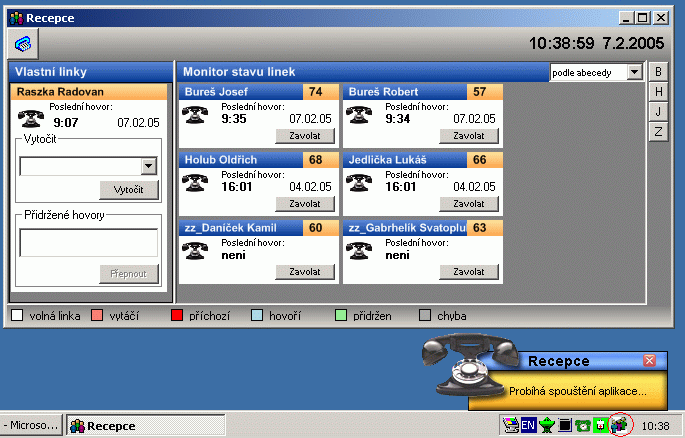Click Zavolat for Jedlička Lukáš
This screenshot has height=438, width=685.
[469, 204]
